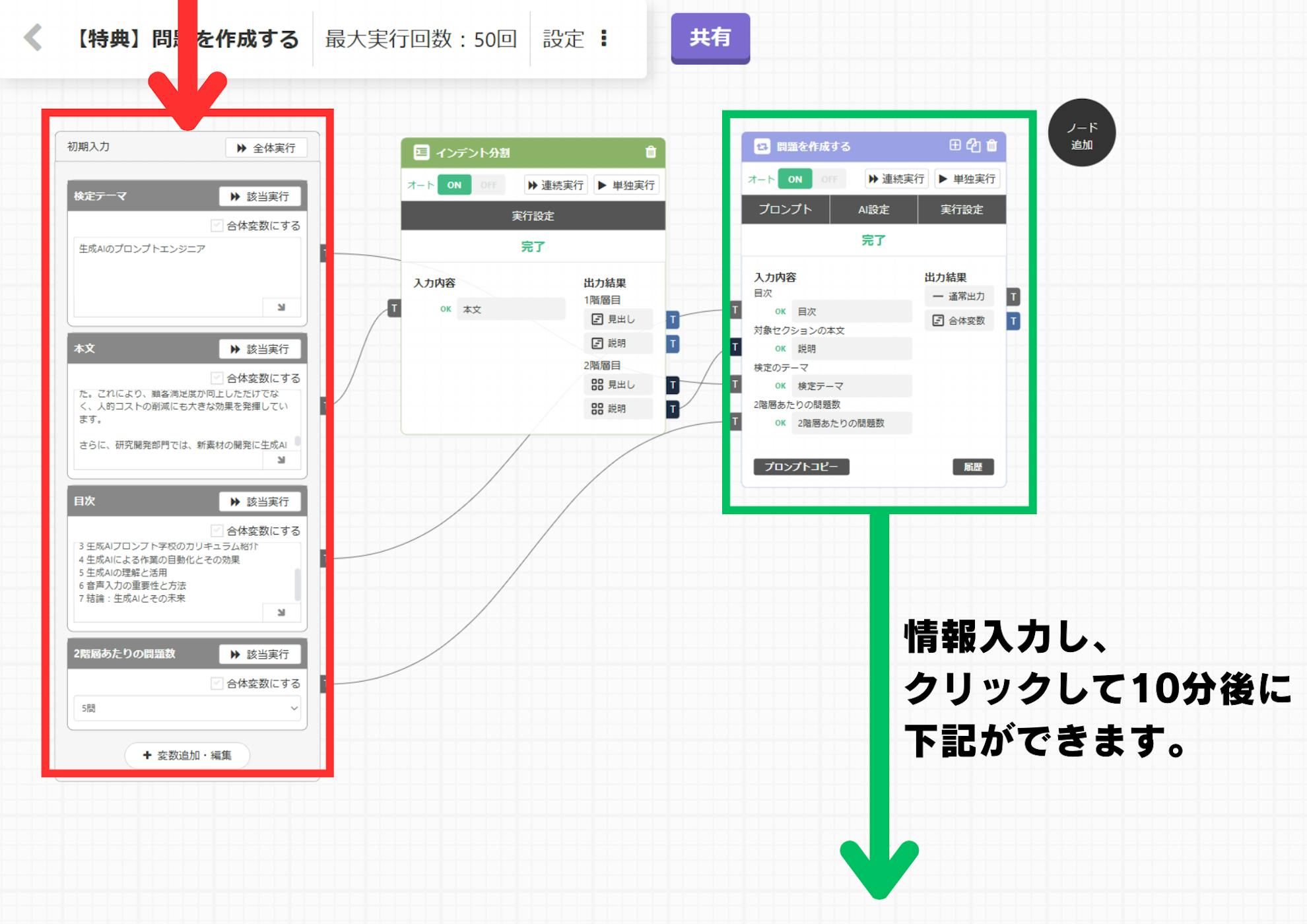
Task: Toggle オート OFF on インデント分割 node
Action: pyautogui.click(x=488, y=185)
